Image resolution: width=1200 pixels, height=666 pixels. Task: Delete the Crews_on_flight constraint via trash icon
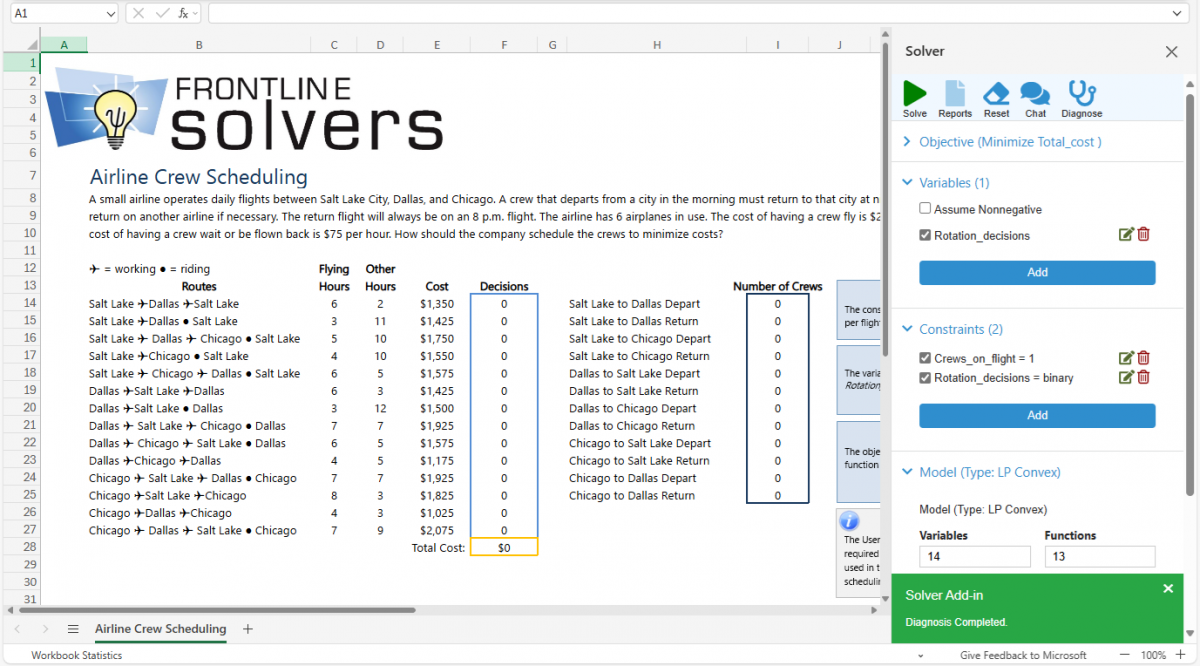[1144, 357]
